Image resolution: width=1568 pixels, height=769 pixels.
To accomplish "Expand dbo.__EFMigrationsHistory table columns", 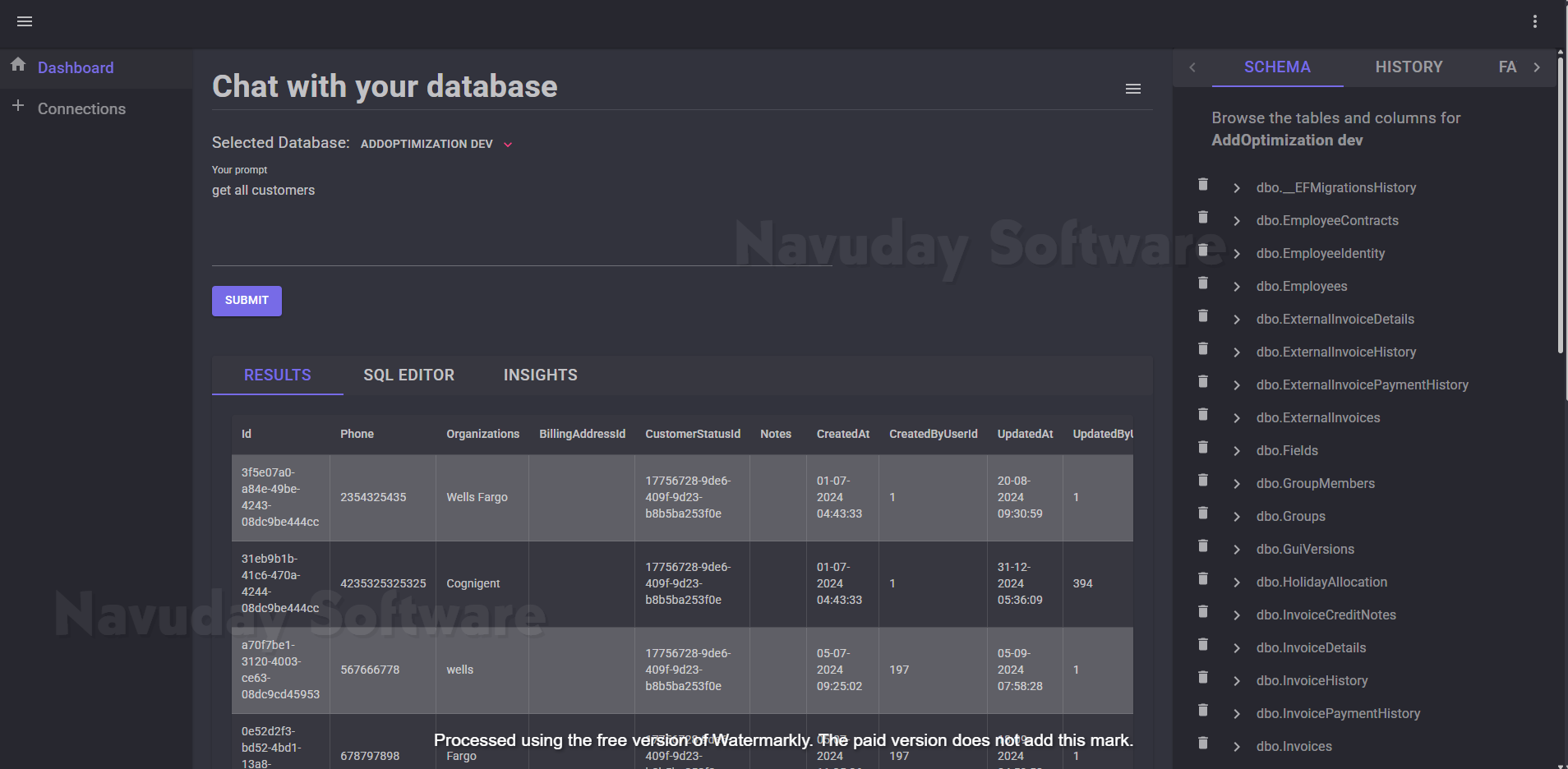I will click(1236, 188).
